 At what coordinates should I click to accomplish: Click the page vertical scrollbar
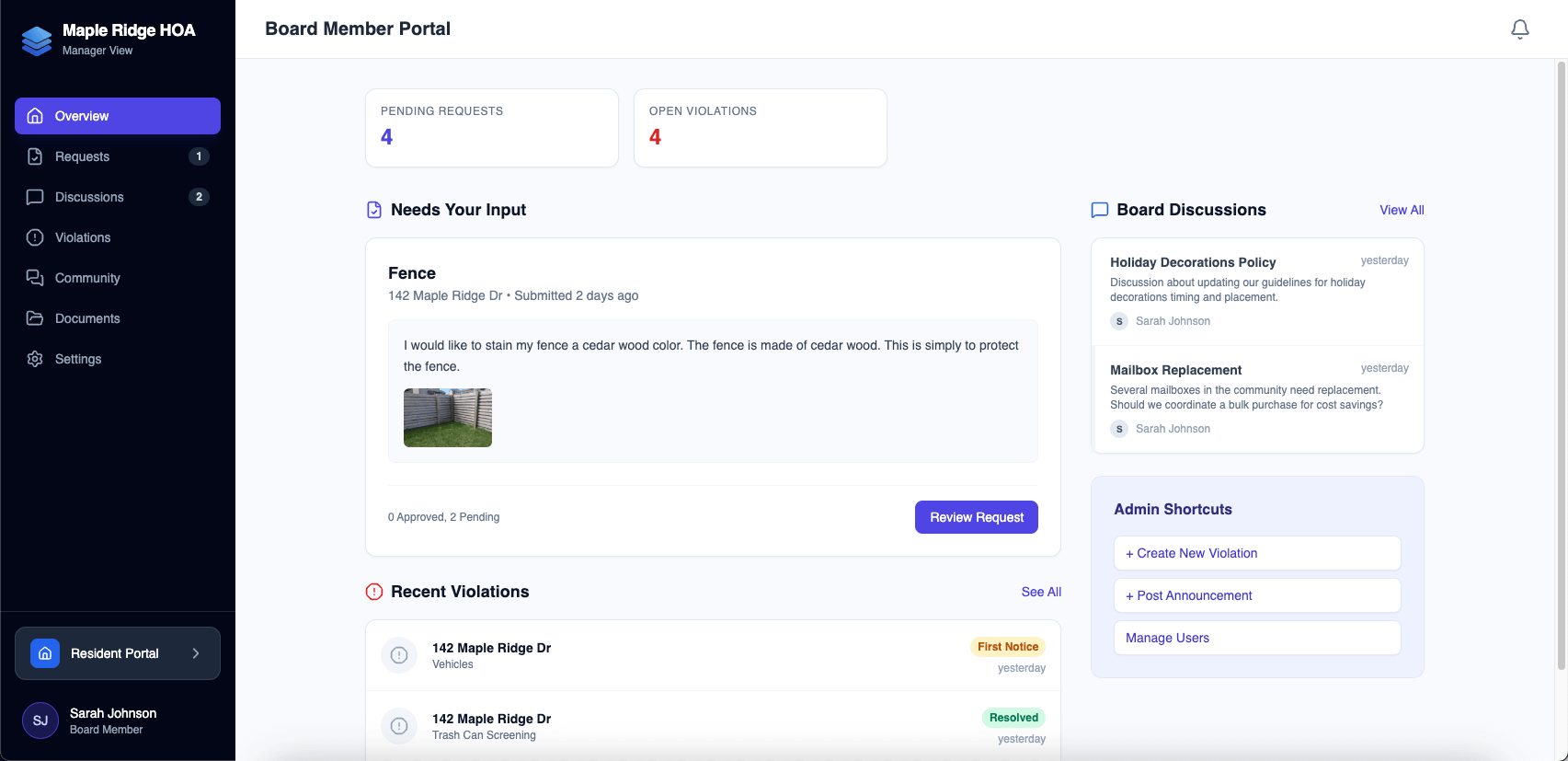[x=1561, y=366]
